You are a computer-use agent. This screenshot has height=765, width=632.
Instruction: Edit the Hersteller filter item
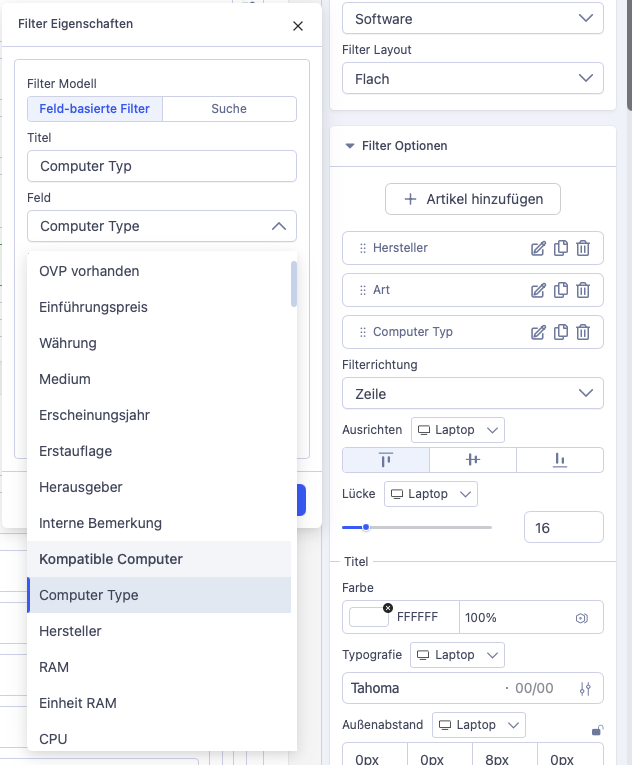538,248
